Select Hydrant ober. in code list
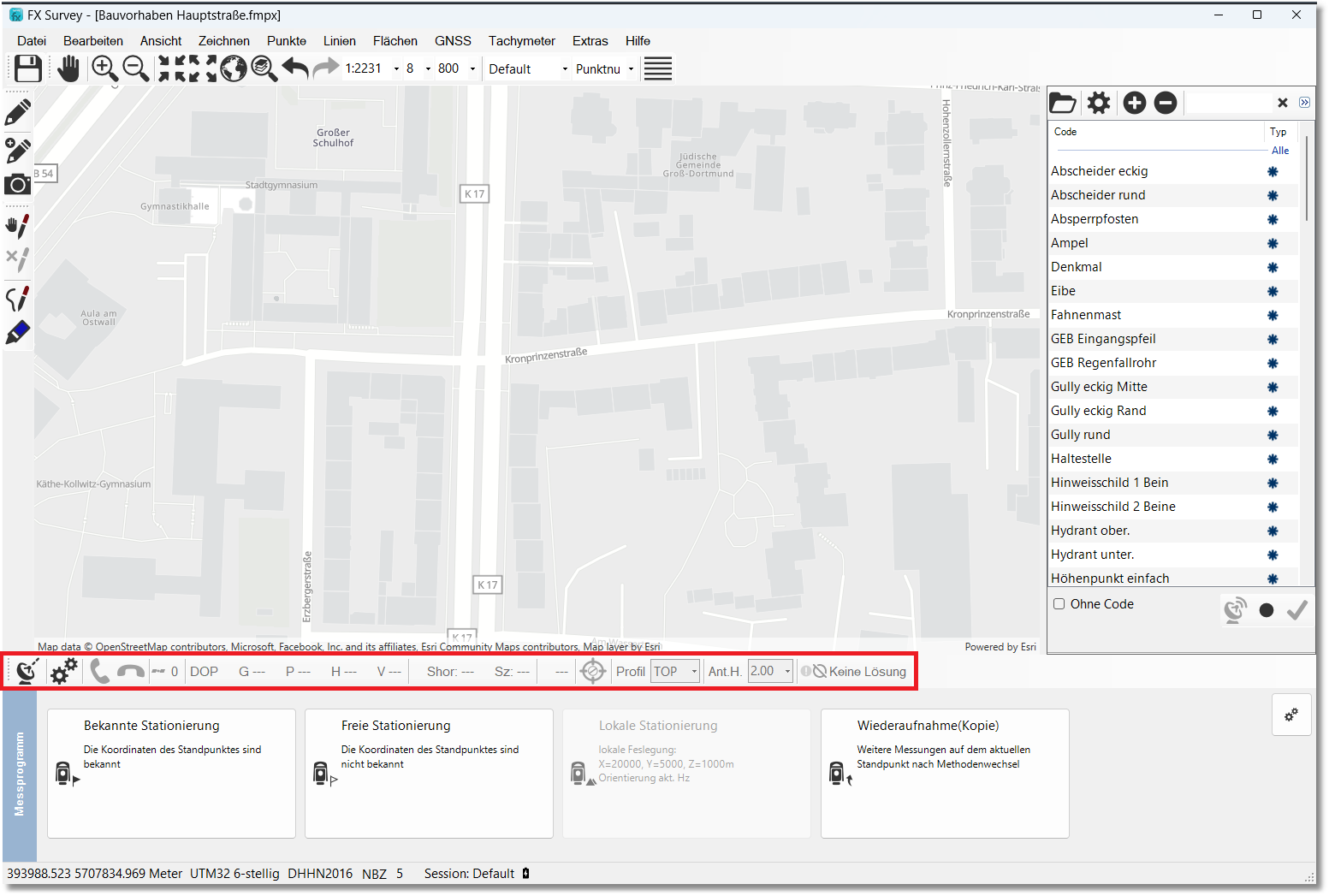 pos(1090,531)
